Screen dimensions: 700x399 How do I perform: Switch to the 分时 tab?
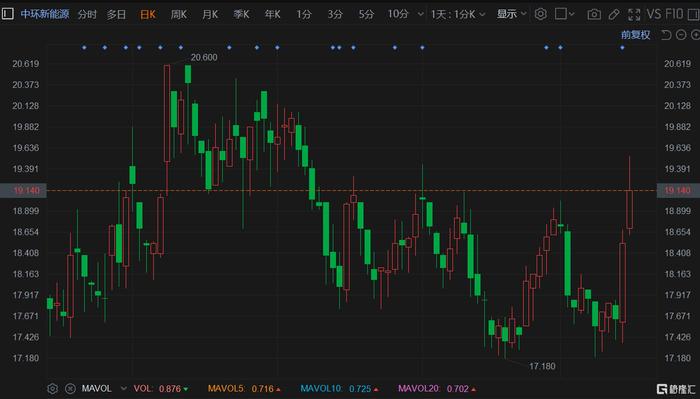87,14
